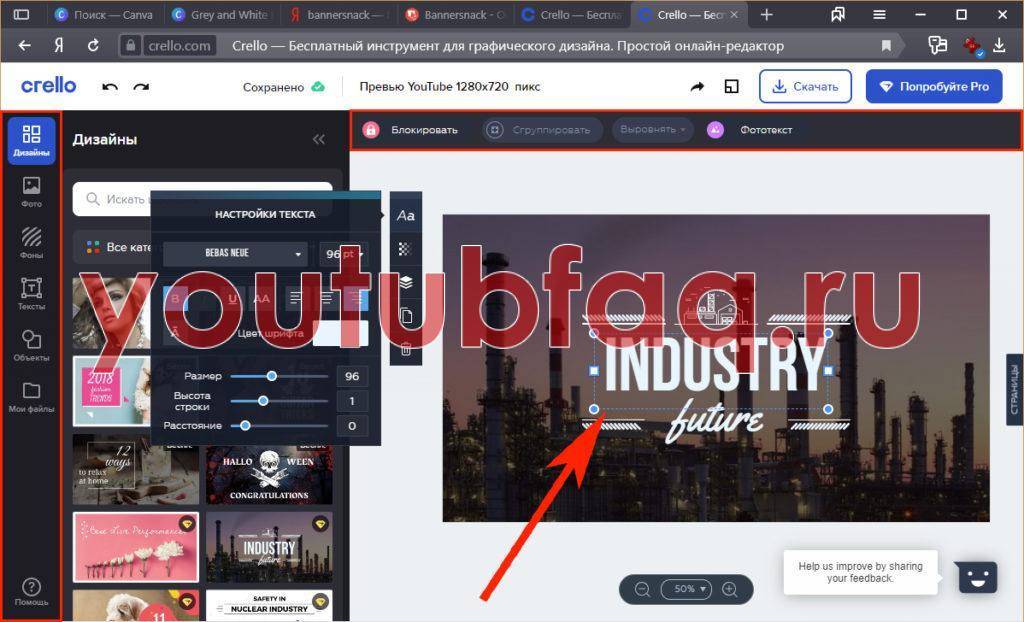
Task: Open a new browser tab
Action: tap(766, 14)
